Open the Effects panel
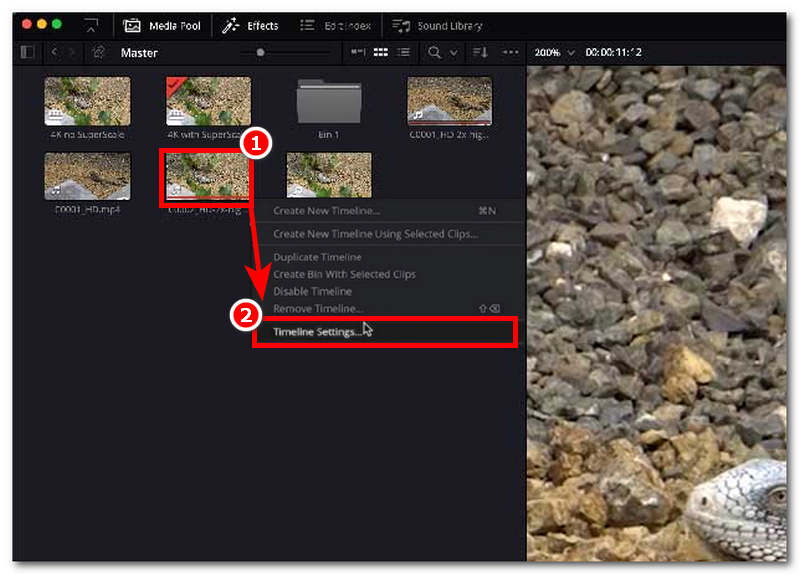Screen dimensions: 800x575 point(250,26)
